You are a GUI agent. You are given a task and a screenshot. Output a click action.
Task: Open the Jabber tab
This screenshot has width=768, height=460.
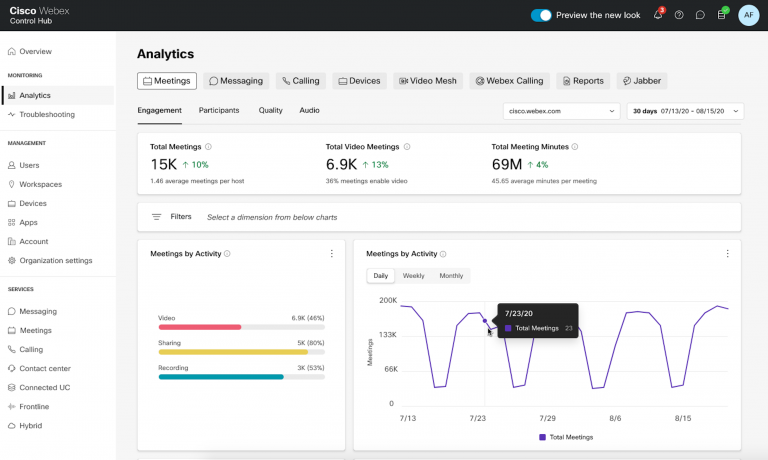(x=642, y=81)
